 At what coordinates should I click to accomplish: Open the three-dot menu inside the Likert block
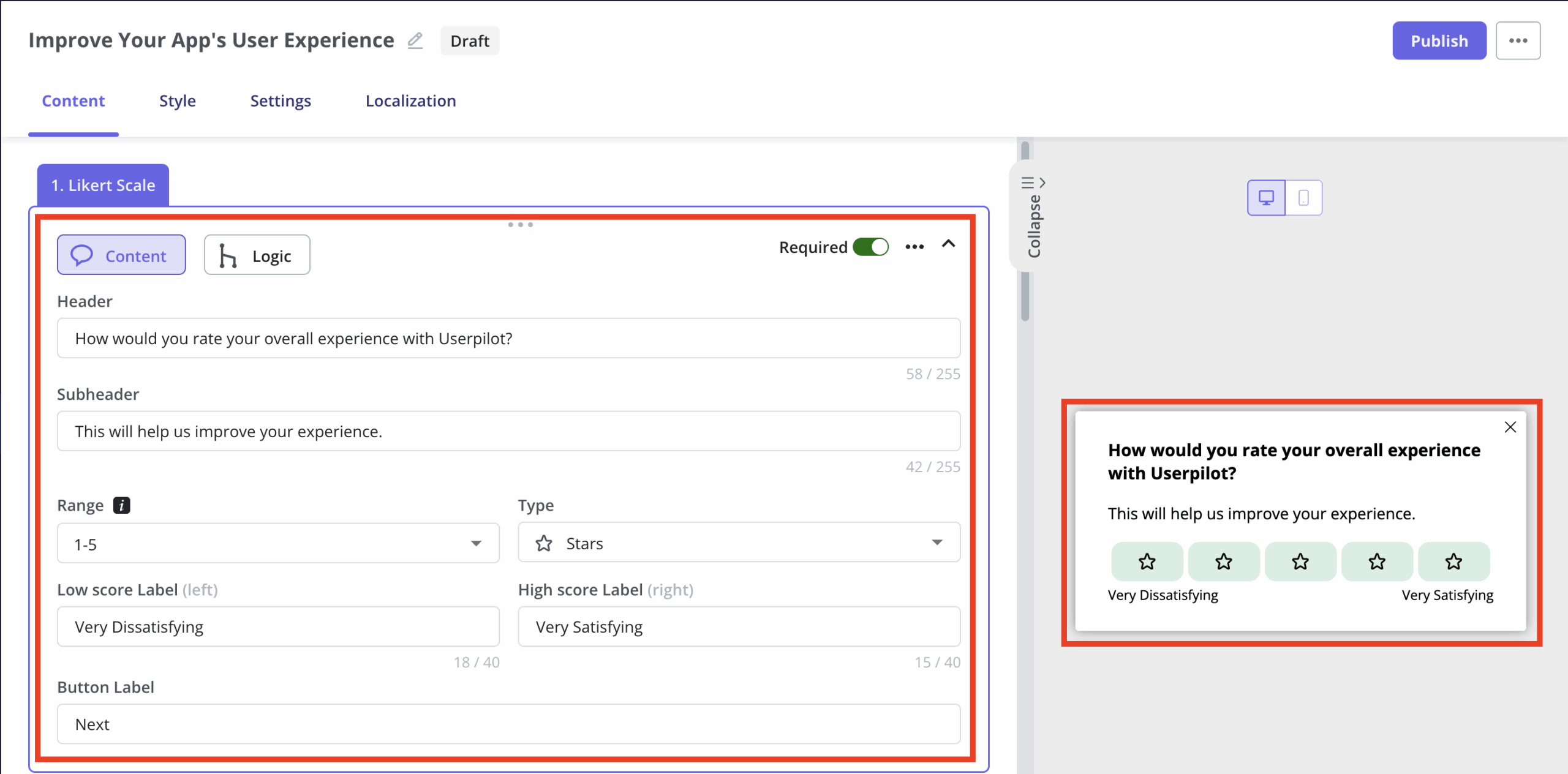pos(914,247)
